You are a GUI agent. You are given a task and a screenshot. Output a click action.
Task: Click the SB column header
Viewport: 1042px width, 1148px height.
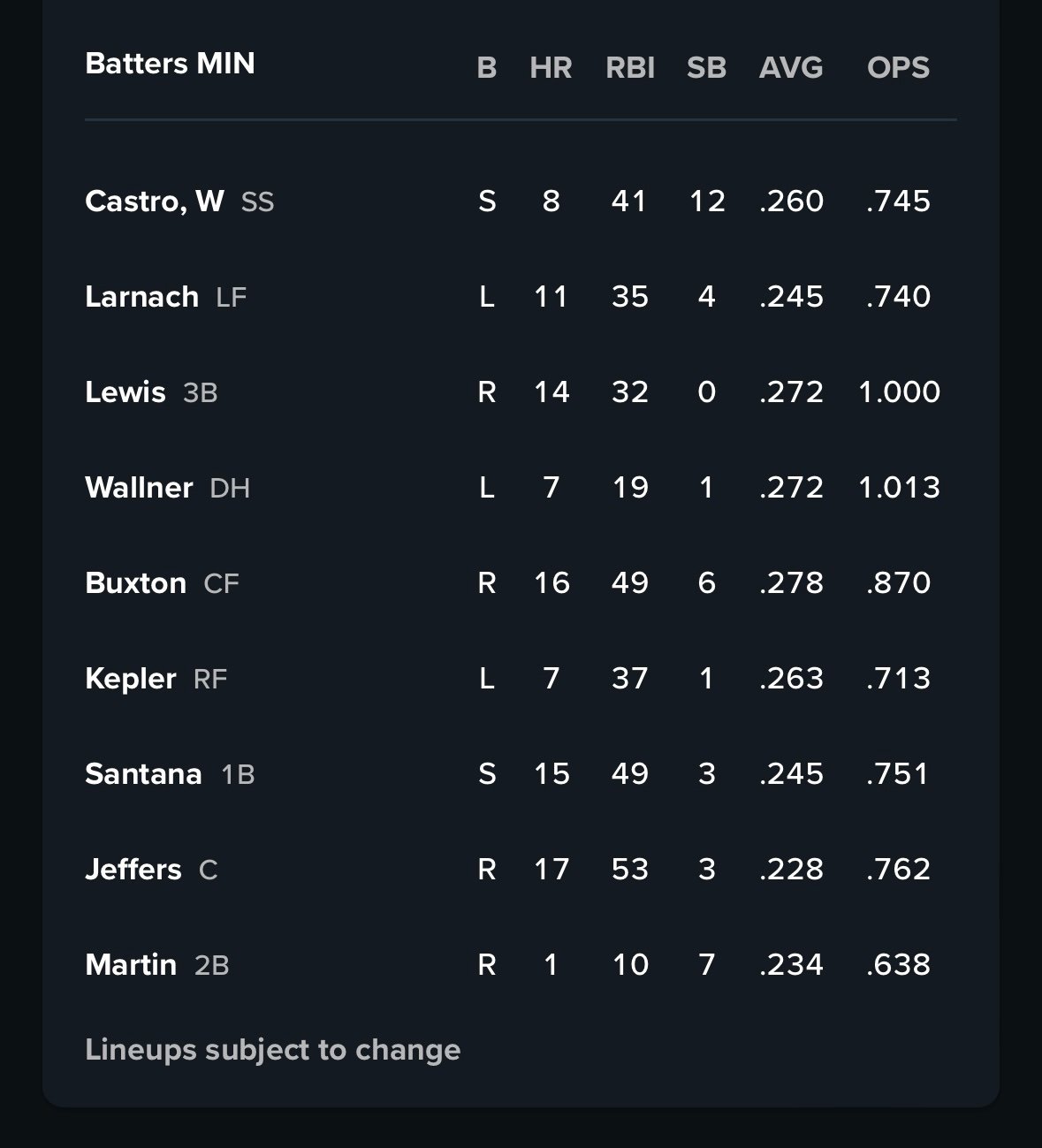point(706,68)
